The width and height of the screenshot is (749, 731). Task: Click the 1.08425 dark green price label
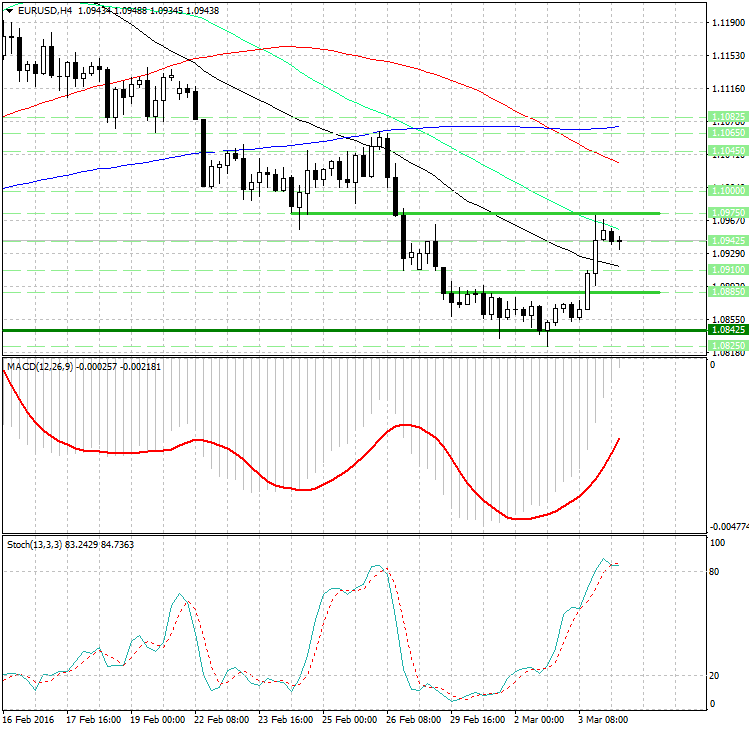[x=725, y=329]
